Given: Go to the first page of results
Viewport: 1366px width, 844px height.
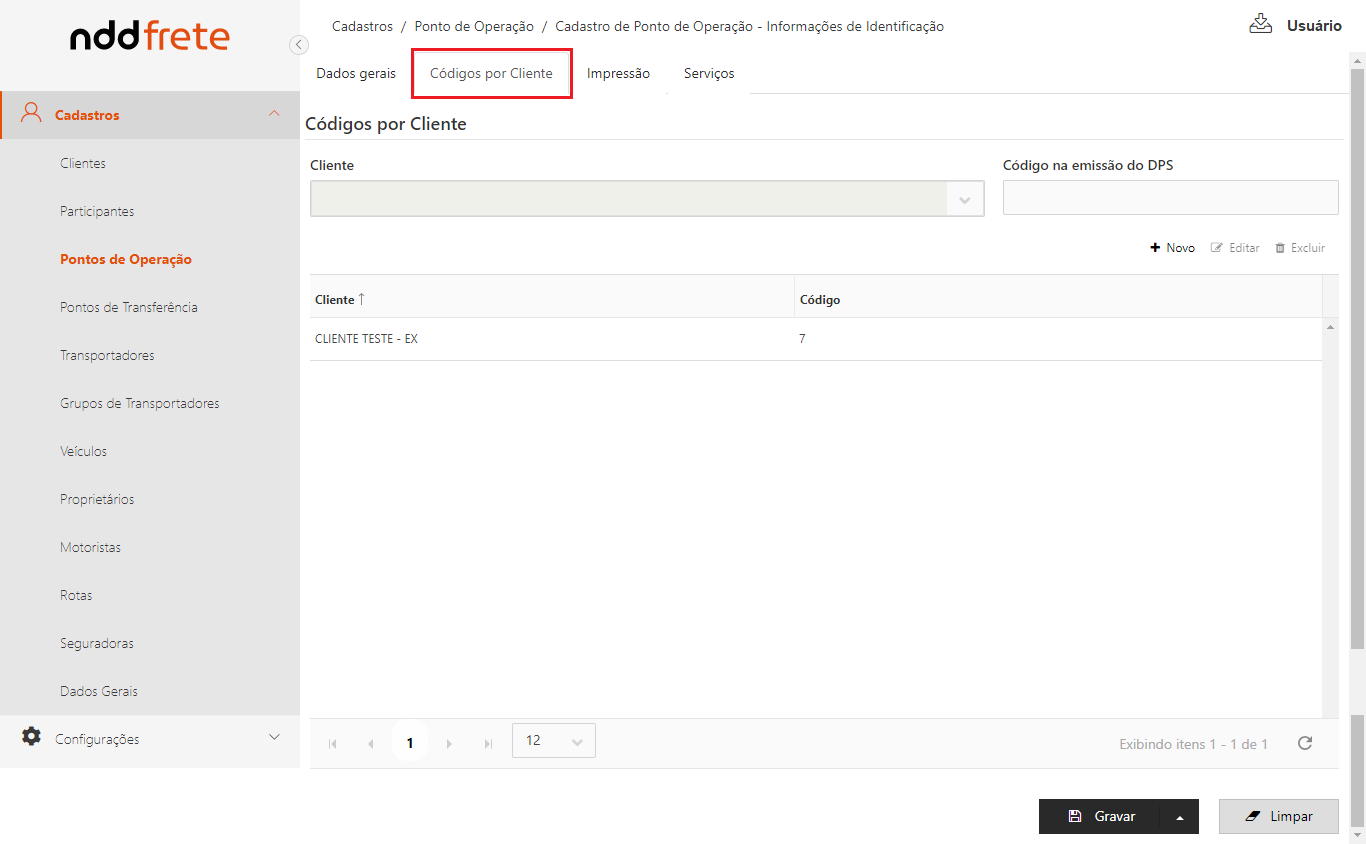Looking at the screenshot, I should pos(333,744).
